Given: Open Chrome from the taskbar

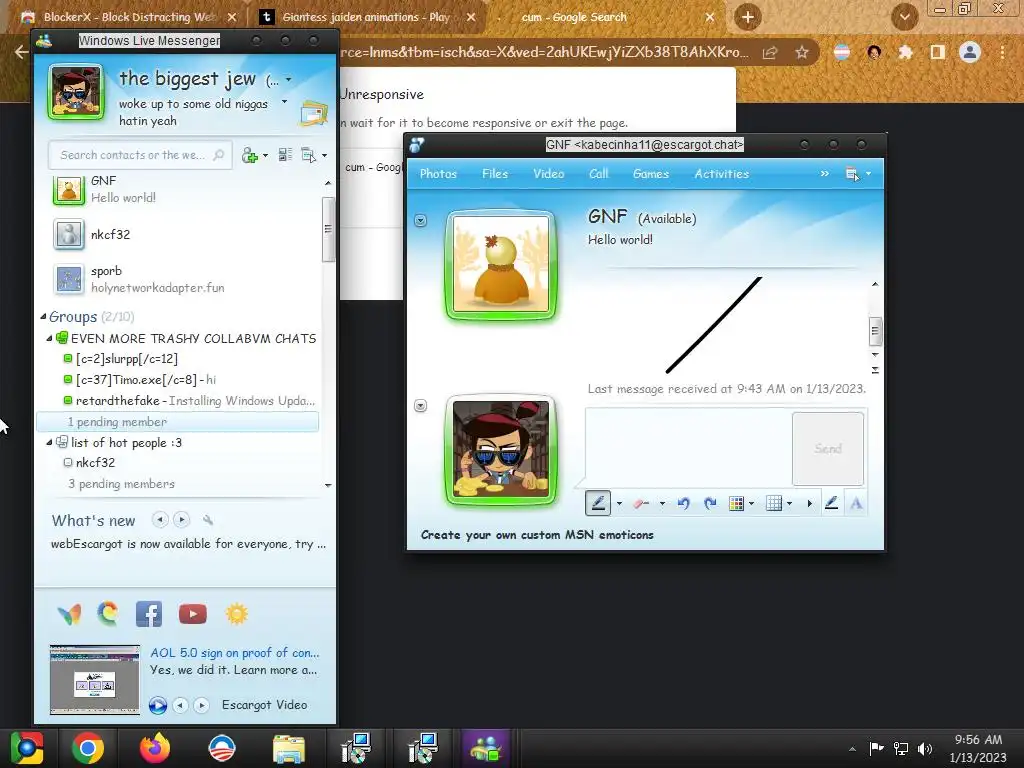Looking at the screenshot, I should (x=88, y=748).
